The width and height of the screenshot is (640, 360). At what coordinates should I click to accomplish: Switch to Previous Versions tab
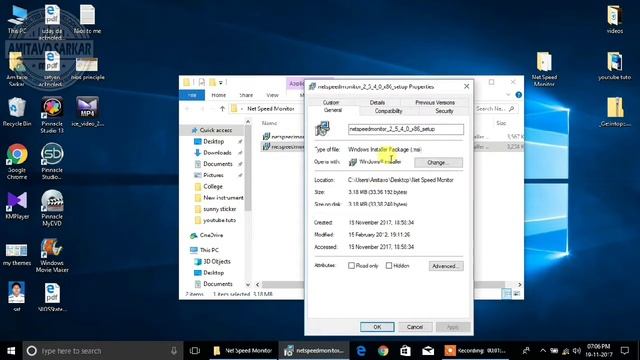435,102
